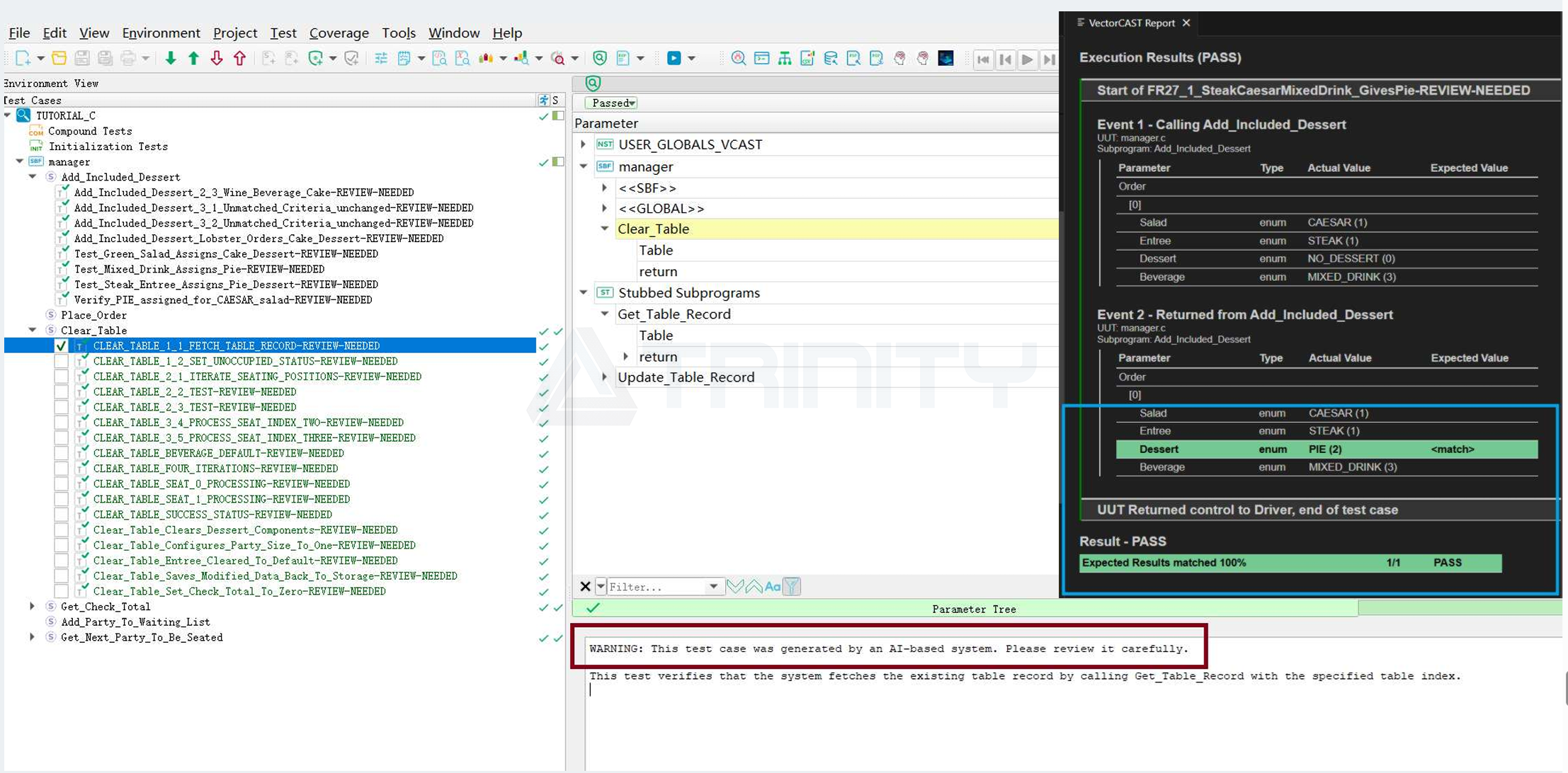Click the hierarchy tree toolbar icon
Screen dimensions: 1568x773
click(x=785, y=59)
